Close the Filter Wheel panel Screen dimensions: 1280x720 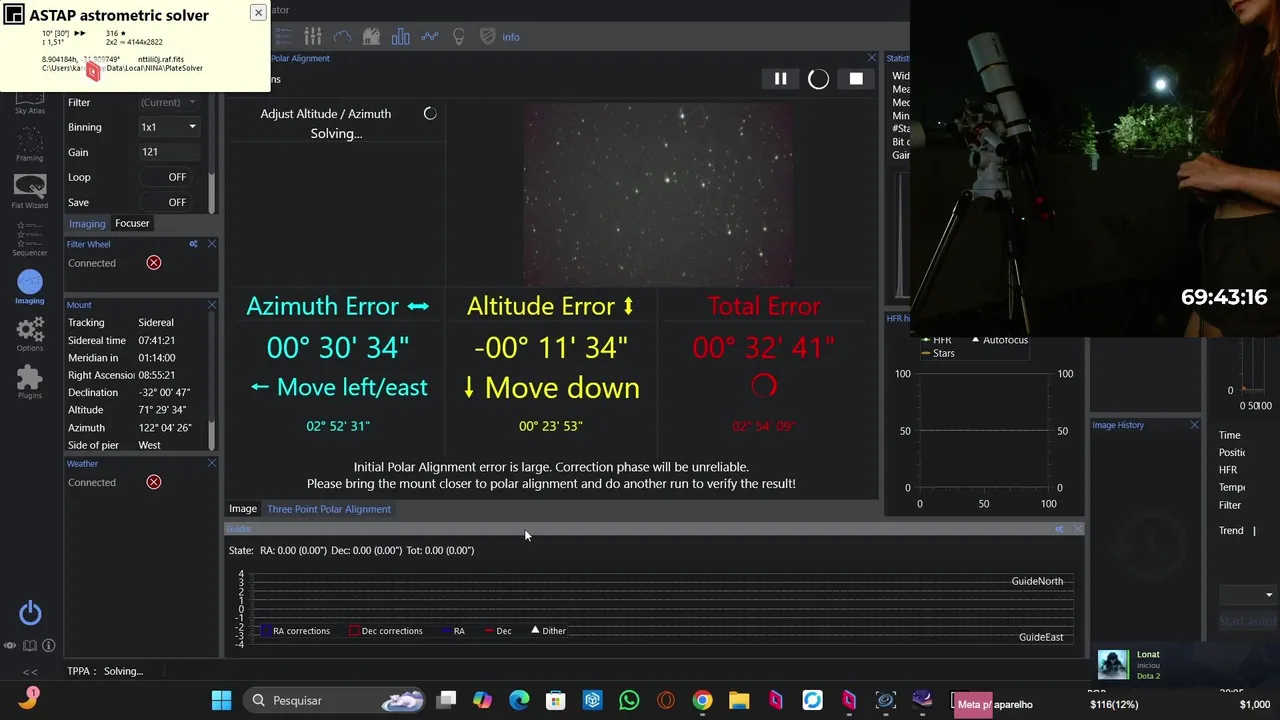point(211,244)
